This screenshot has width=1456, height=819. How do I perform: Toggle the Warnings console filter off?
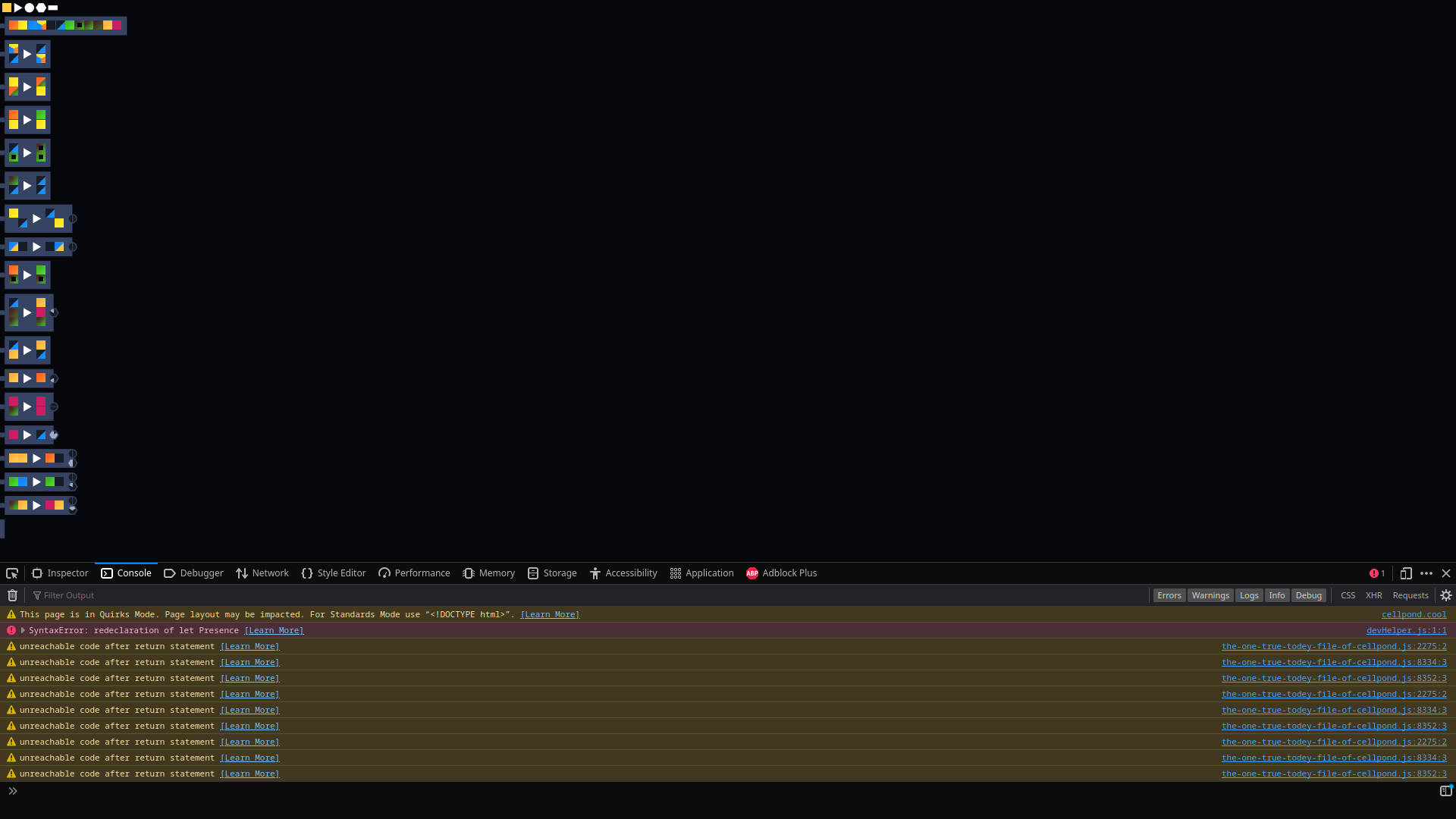[x=1210, y=595]
